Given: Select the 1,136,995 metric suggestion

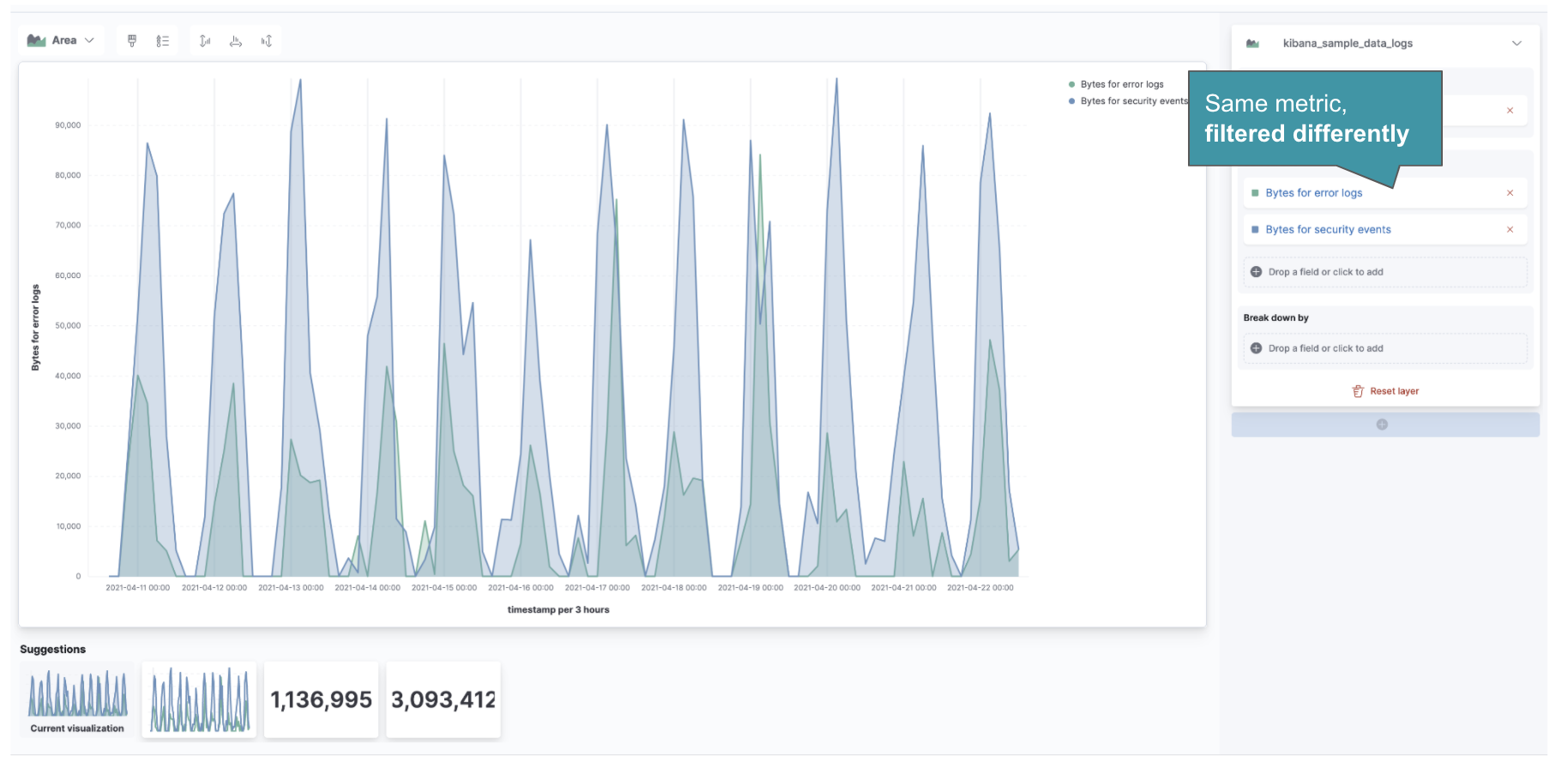Looking at the screenshot, I should coord(321,699).
